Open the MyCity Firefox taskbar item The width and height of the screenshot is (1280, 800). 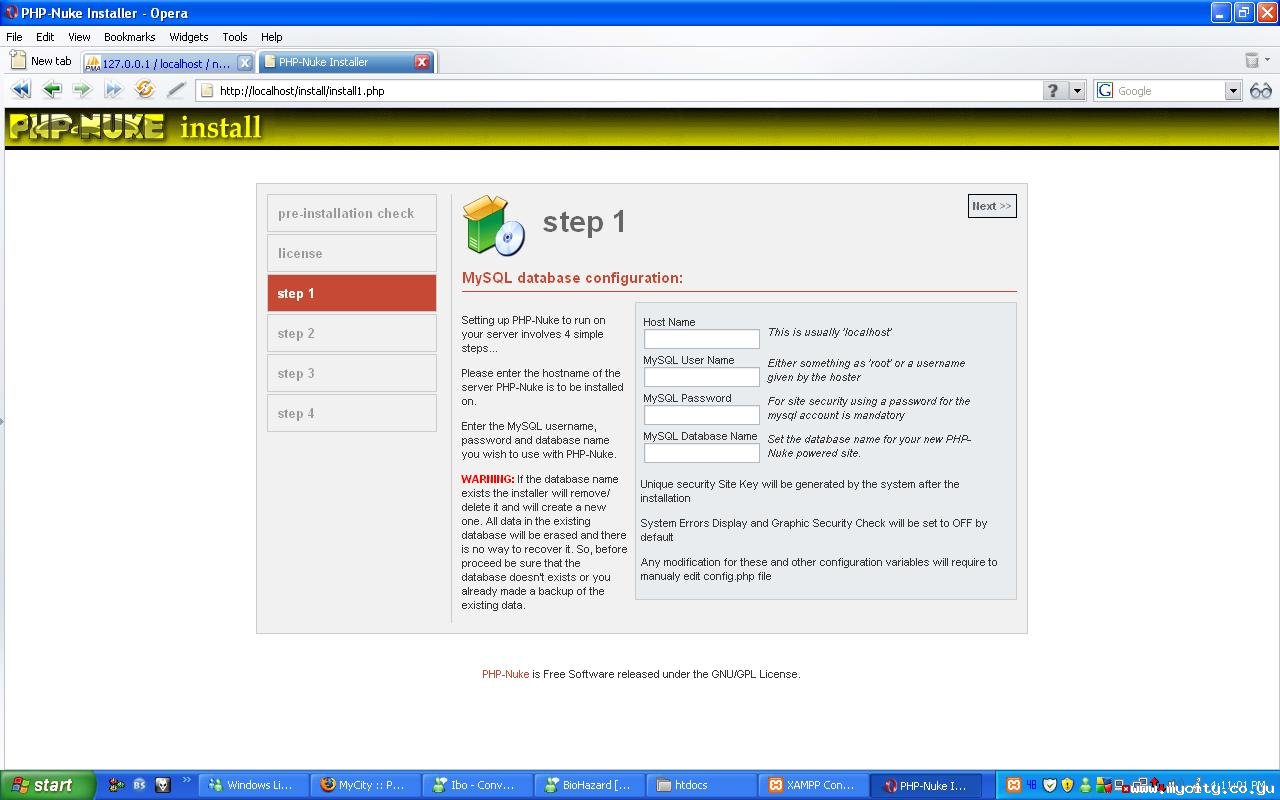366,785
